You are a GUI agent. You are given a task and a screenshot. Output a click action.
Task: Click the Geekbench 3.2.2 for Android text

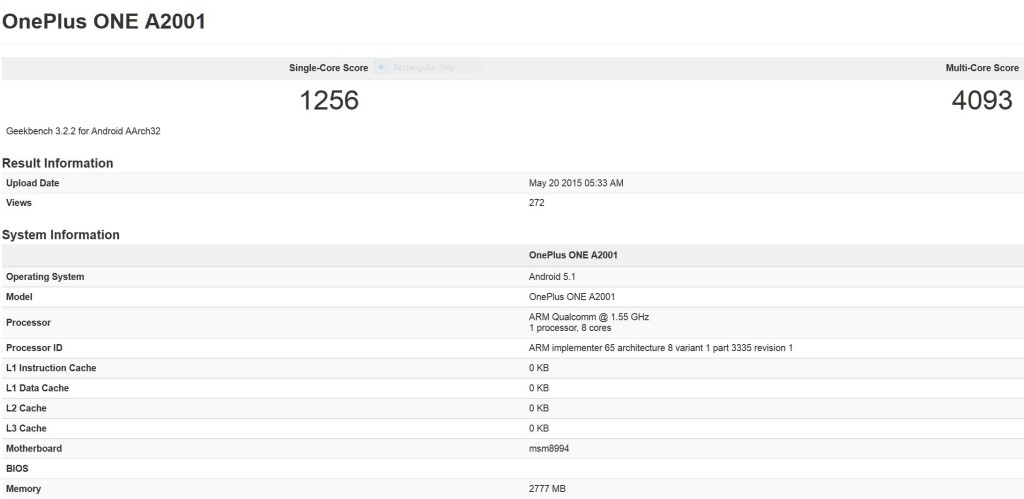[x=76, y=131]
